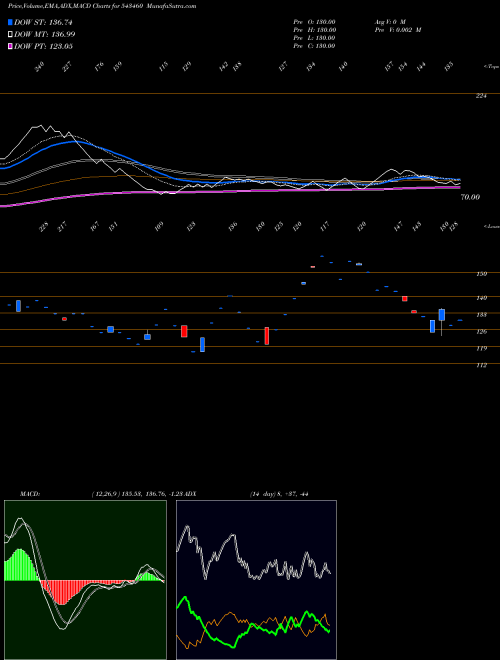
Task: Click the peak of the white price line
Action: click(40, 125)
